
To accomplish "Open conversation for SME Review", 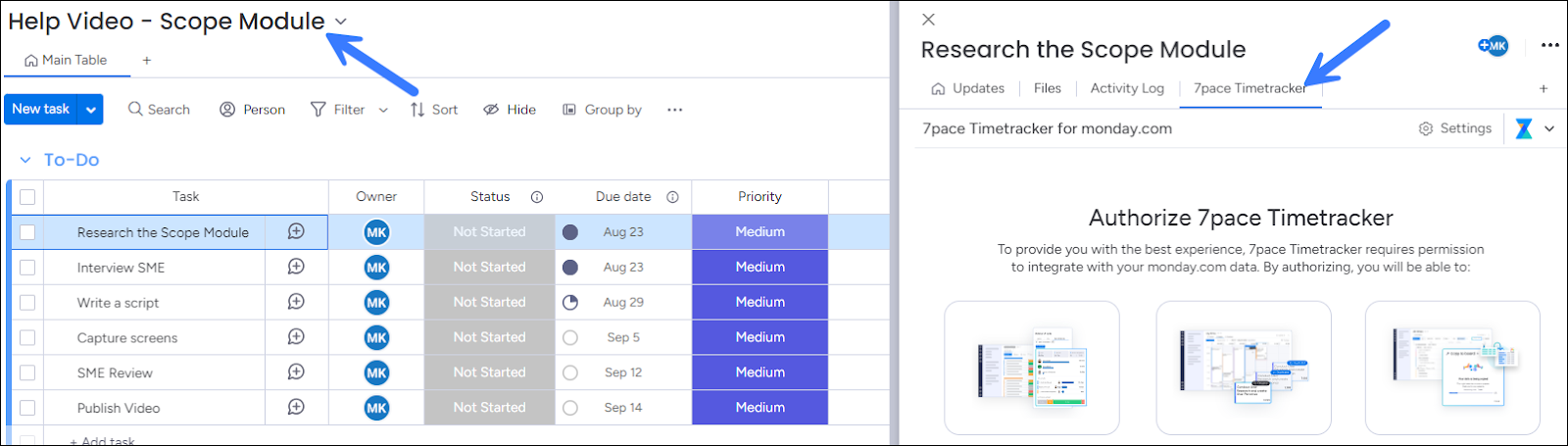I will pos(296,372).
